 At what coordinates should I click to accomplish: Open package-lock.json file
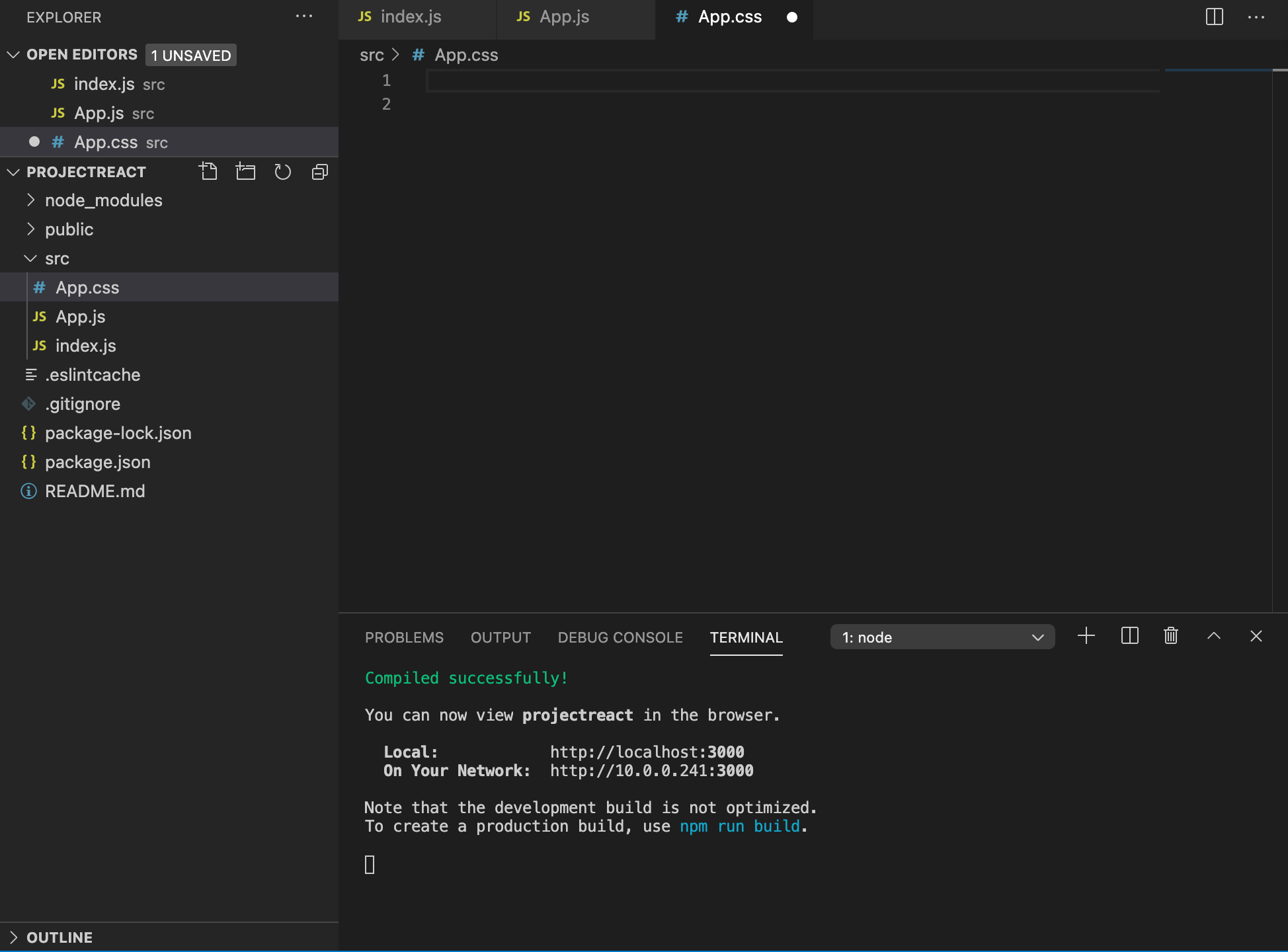click(x=169, y=433)
